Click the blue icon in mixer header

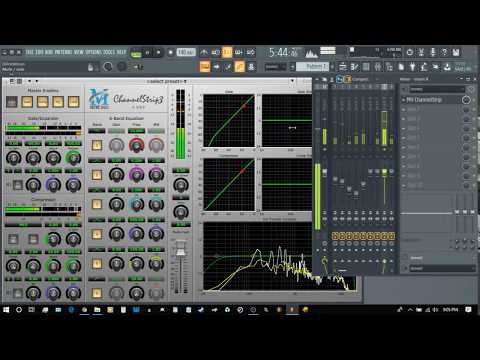click(x=339, y=79)
